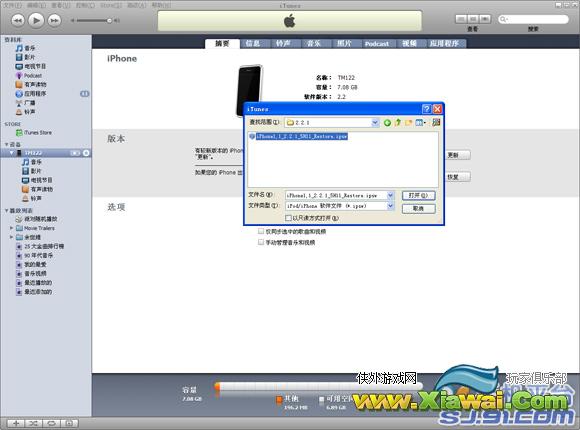Click the search field

click(533, 19)
